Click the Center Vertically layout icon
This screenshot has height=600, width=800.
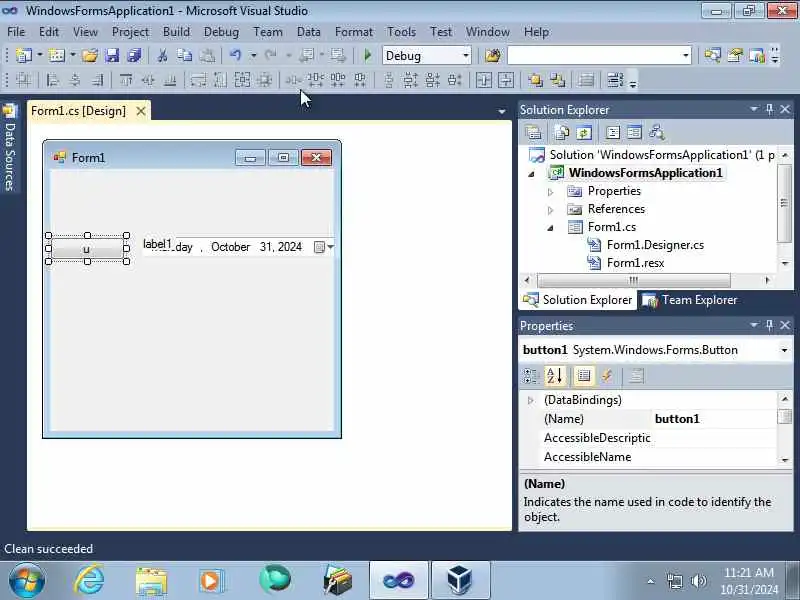[506, 80]
